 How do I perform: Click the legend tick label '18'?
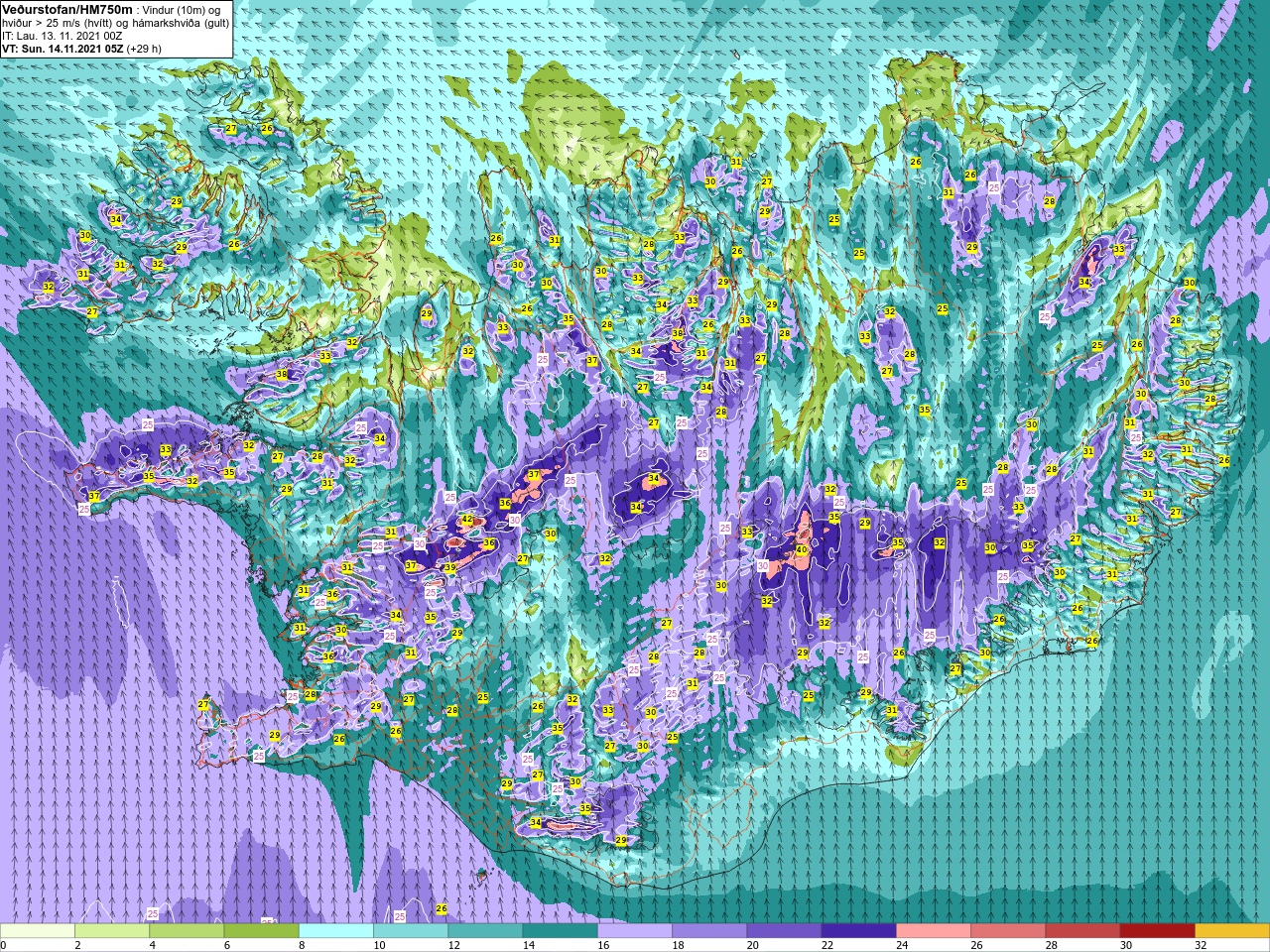[x=677, y=945]
